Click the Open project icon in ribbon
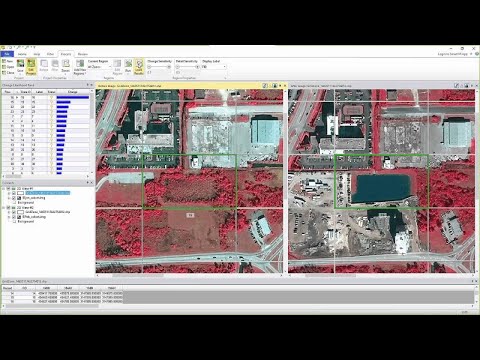This screenshot has width=480, height=360. (x=4, y=67)
